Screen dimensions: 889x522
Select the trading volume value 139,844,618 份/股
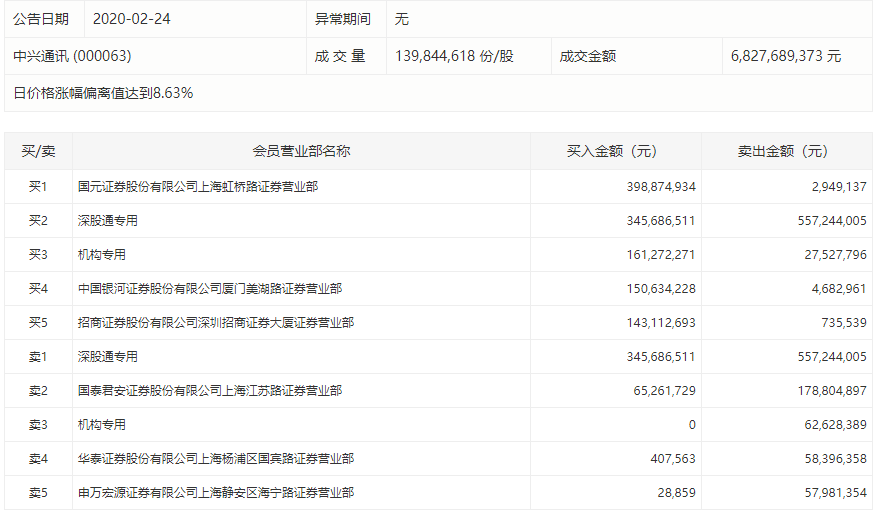pos(455,56)
